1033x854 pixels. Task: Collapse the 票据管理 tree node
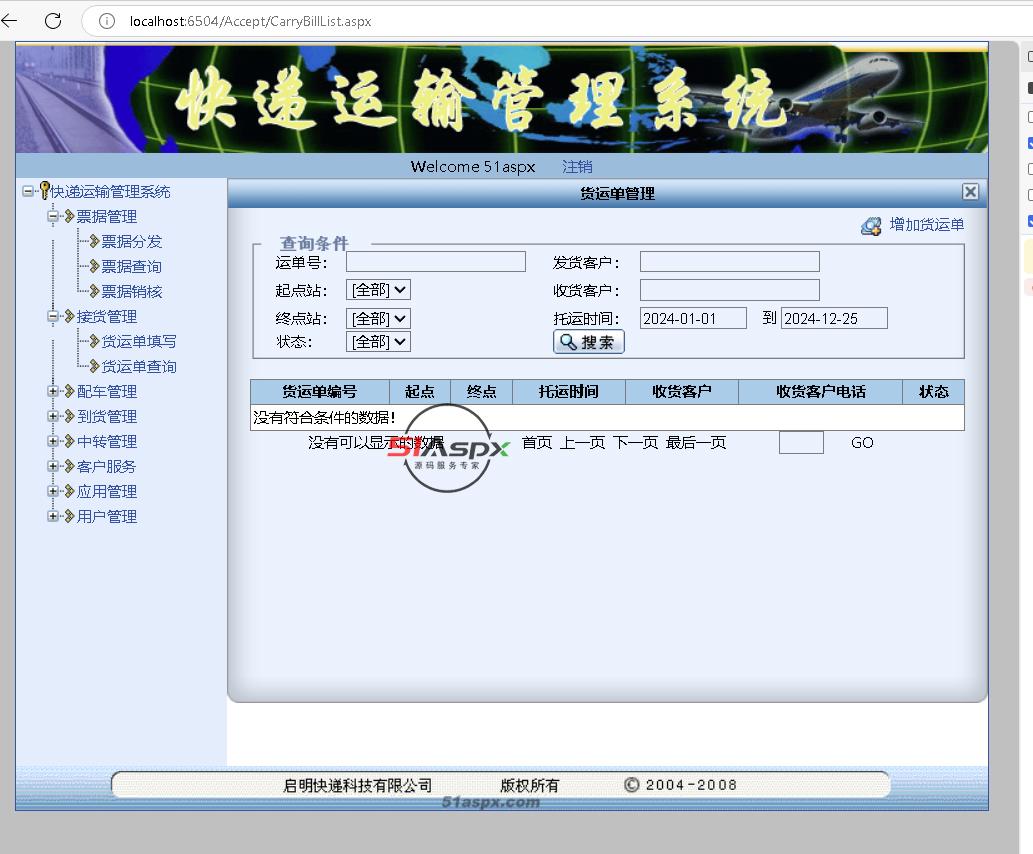click(53, 216)
